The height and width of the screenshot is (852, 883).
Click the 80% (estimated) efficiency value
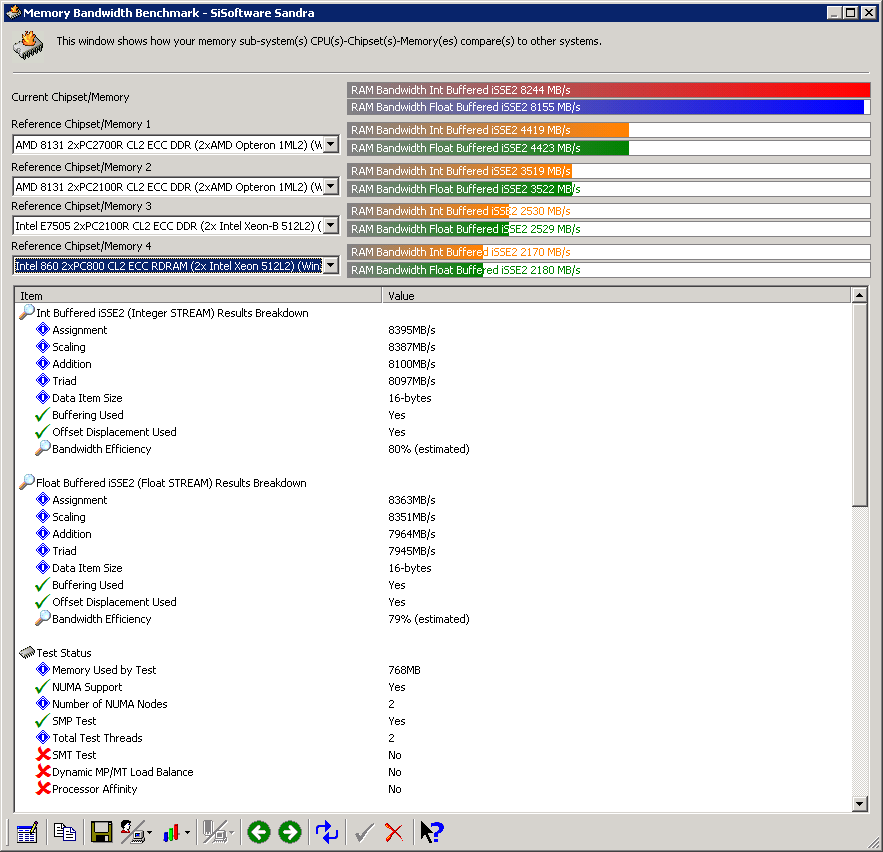[x=429, y=449]
